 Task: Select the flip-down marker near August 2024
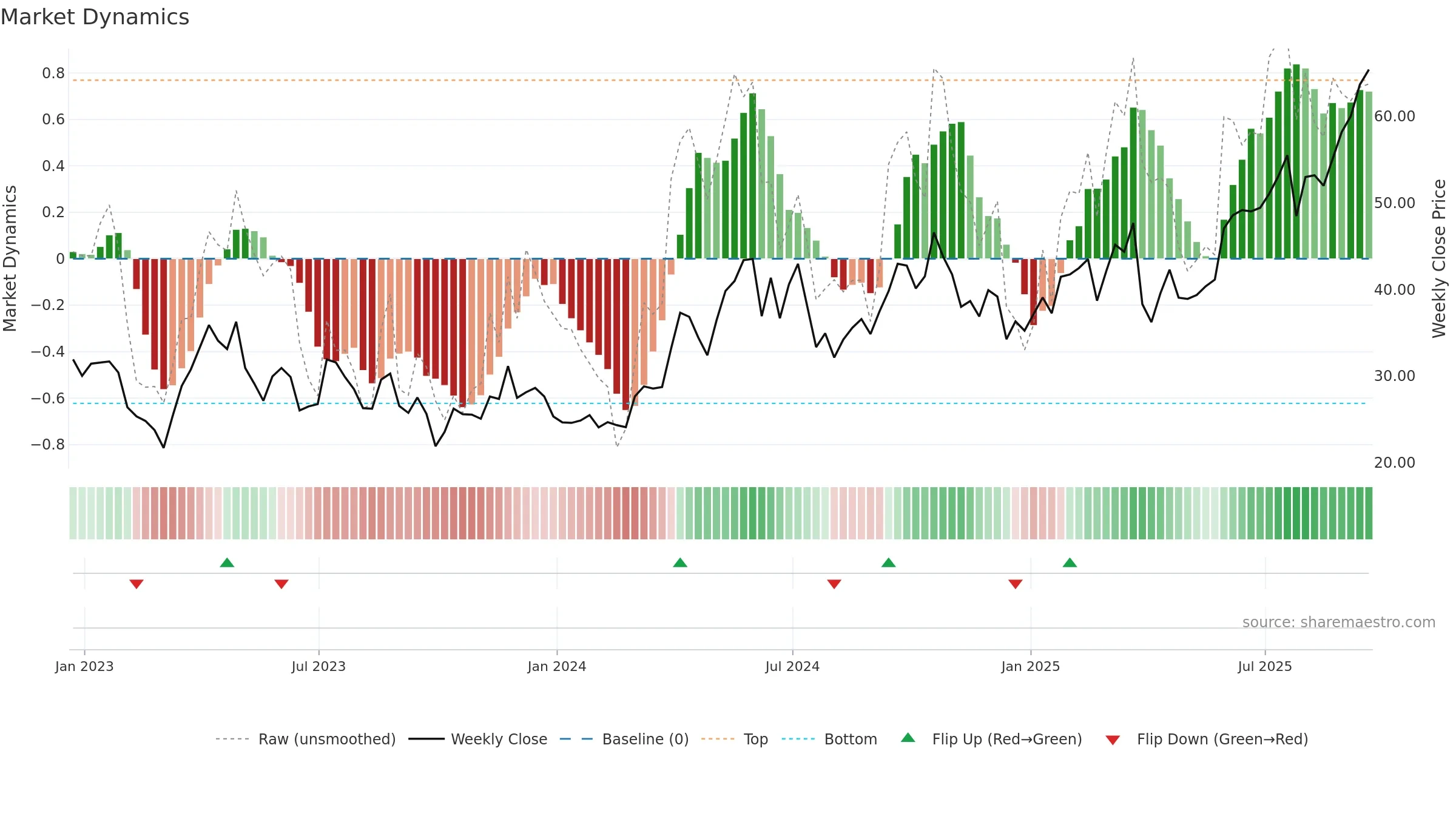click(834, 584)
